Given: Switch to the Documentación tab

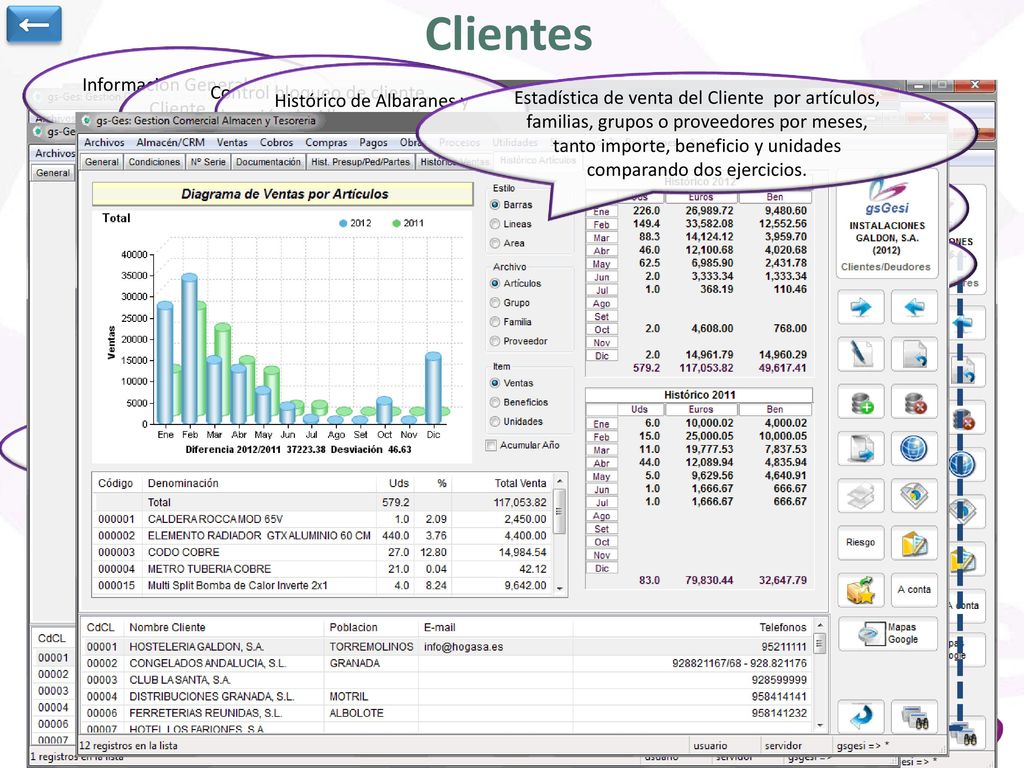Looking at the screenshot, I should click(268, 162).
